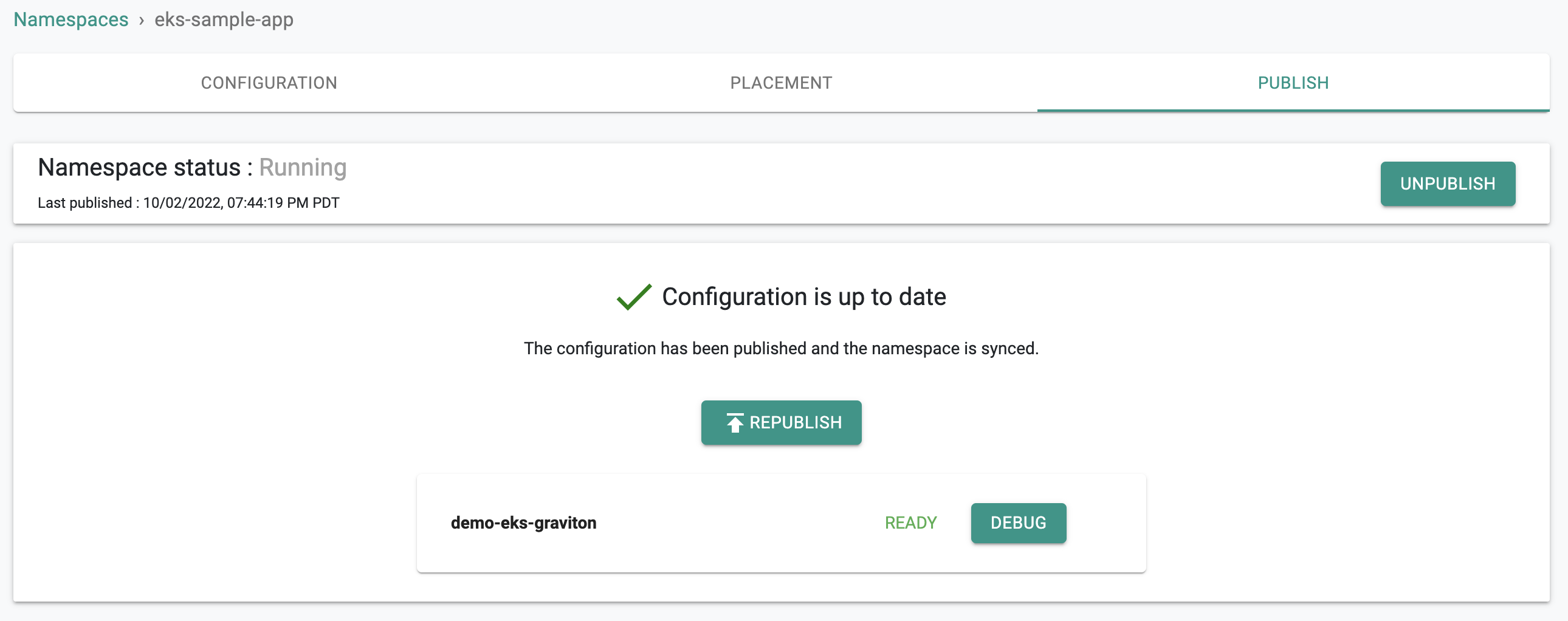This screenshot has width=1568, height=621.
Task: Click the breadcrumb chevron separator
Action: tap(141, 20)
